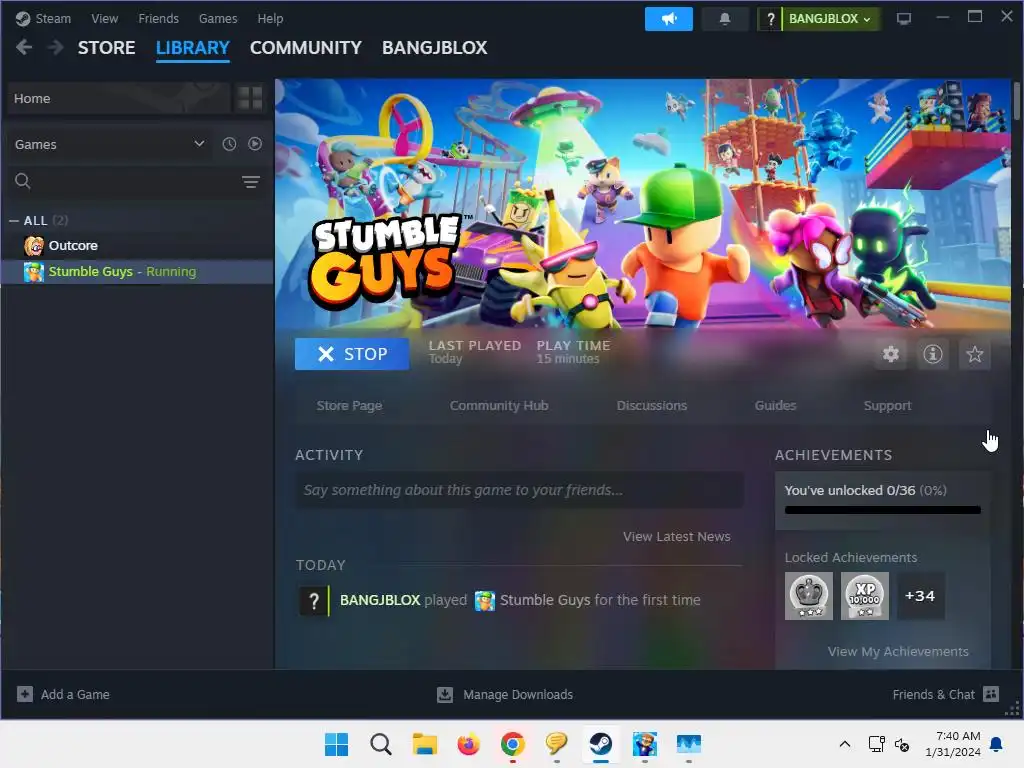This screenshot has width=1024, height=768.
Task: Click the crown locked achievement icon
Action: (x=808, y=596)
